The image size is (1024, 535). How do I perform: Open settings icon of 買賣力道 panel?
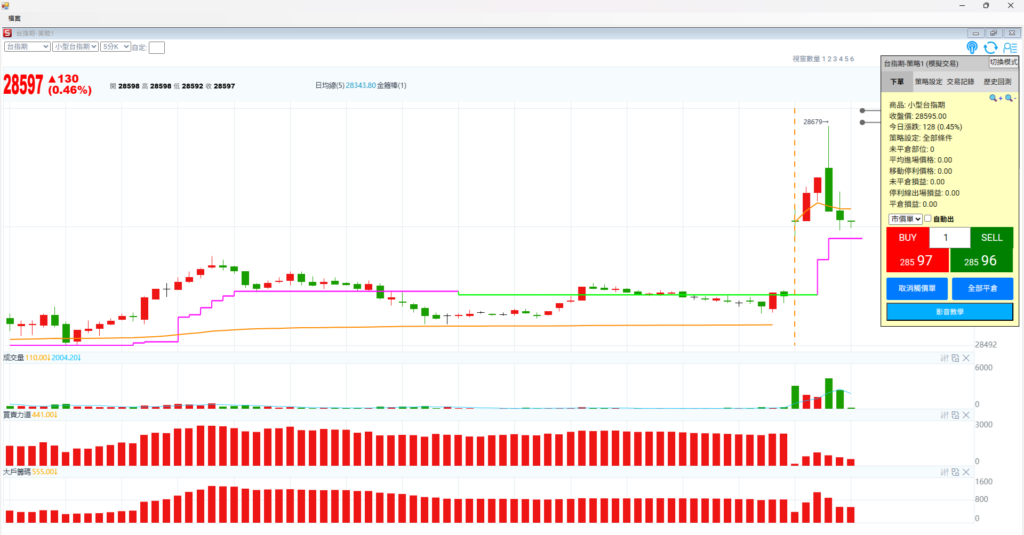pos(945,414)
